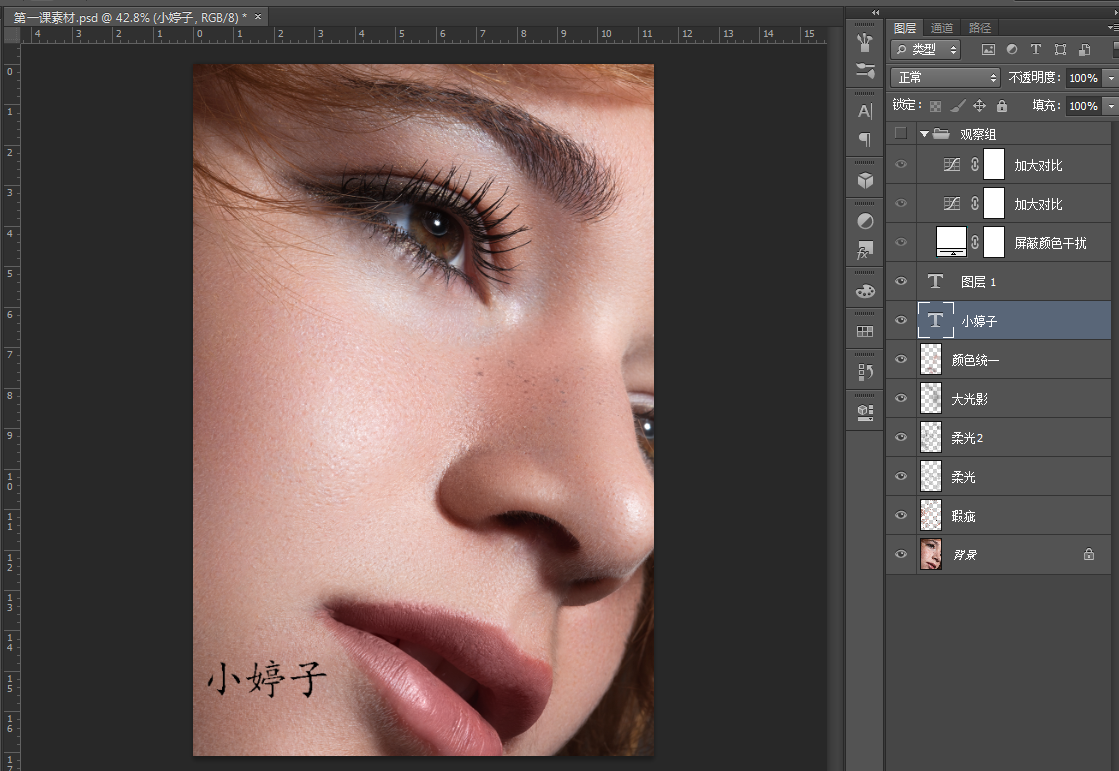Open the Adjustments panel icon
1119x771 pixels.
865,221
